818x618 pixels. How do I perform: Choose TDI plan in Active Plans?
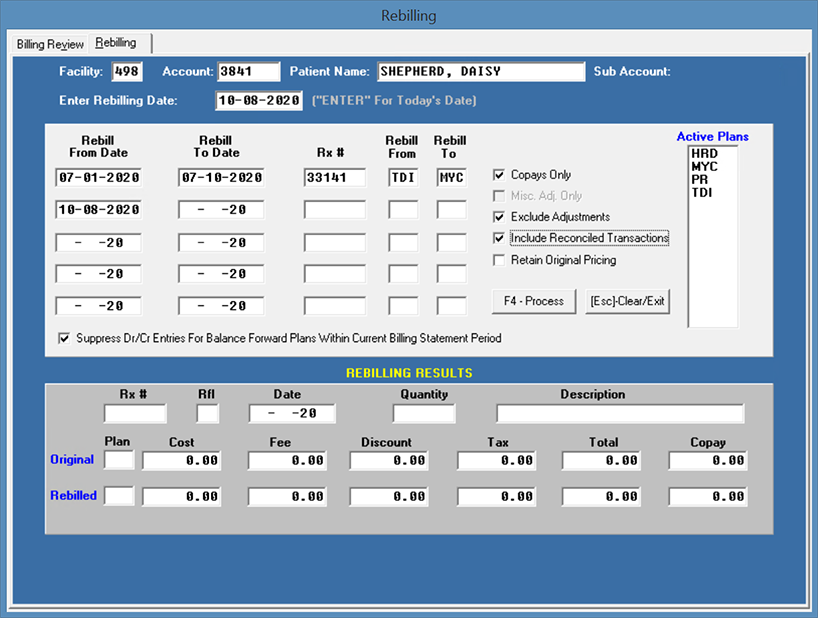click(x=702, y=190)
